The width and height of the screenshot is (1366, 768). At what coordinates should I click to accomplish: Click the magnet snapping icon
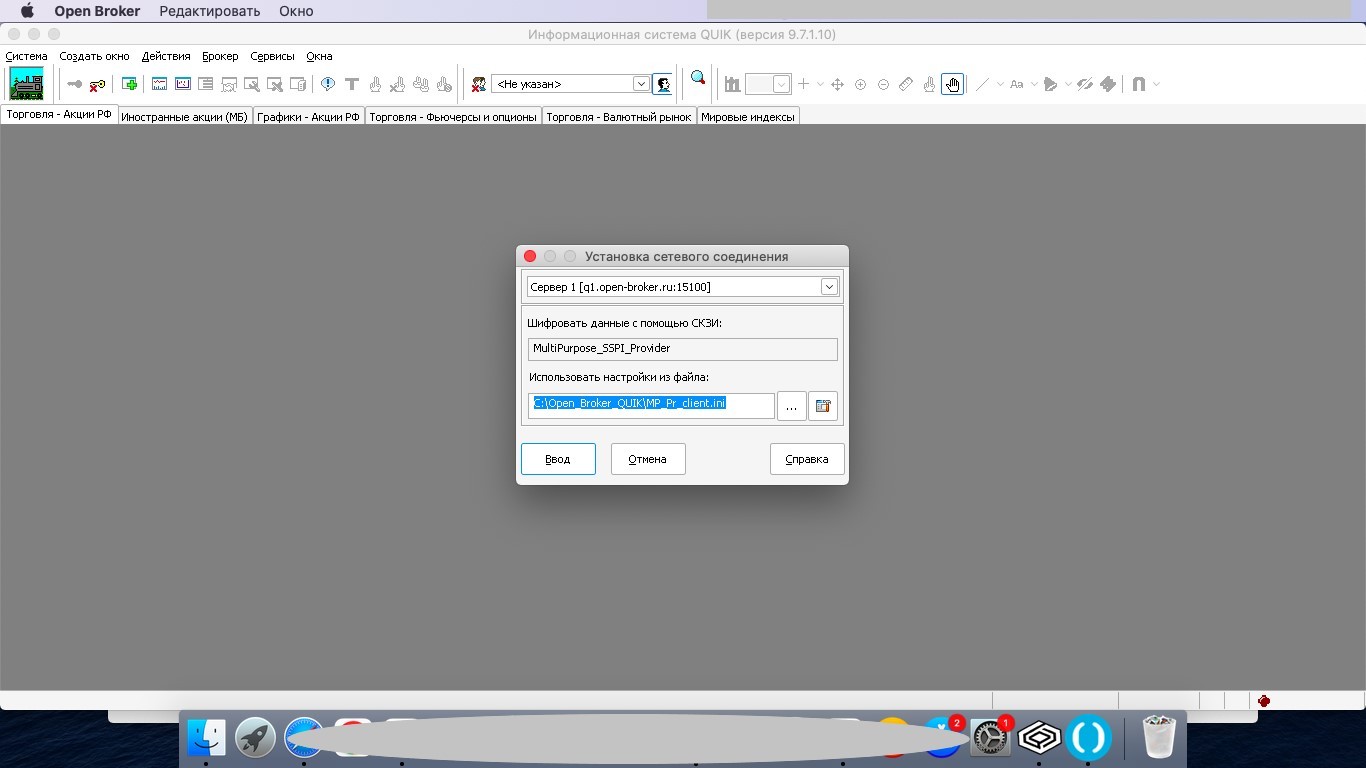[x=1138, y=84]
